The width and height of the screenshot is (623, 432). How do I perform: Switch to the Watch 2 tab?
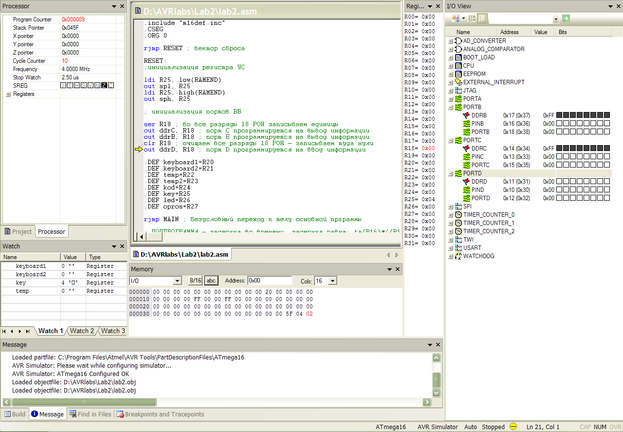coord(83,330)
